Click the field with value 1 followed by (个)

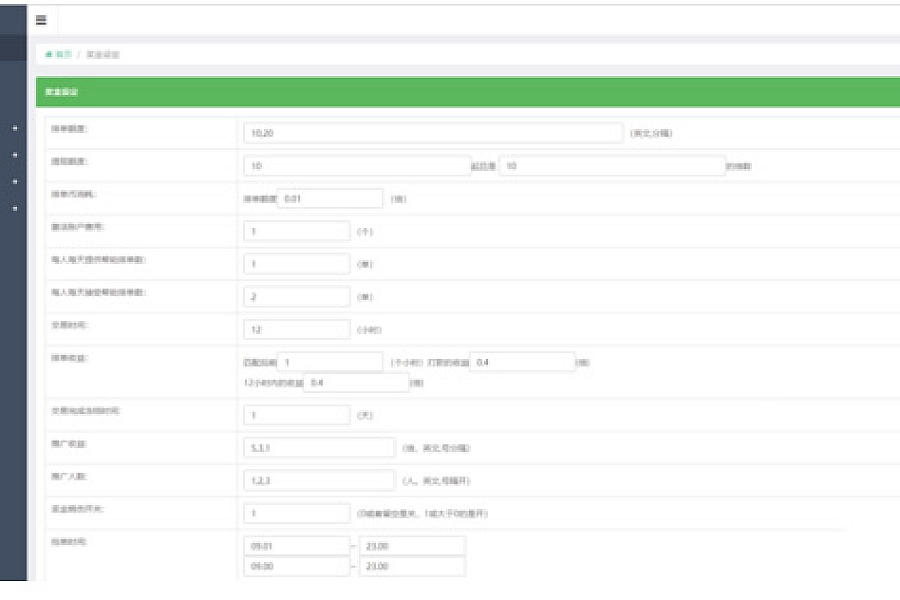click(x=297, y=231)
